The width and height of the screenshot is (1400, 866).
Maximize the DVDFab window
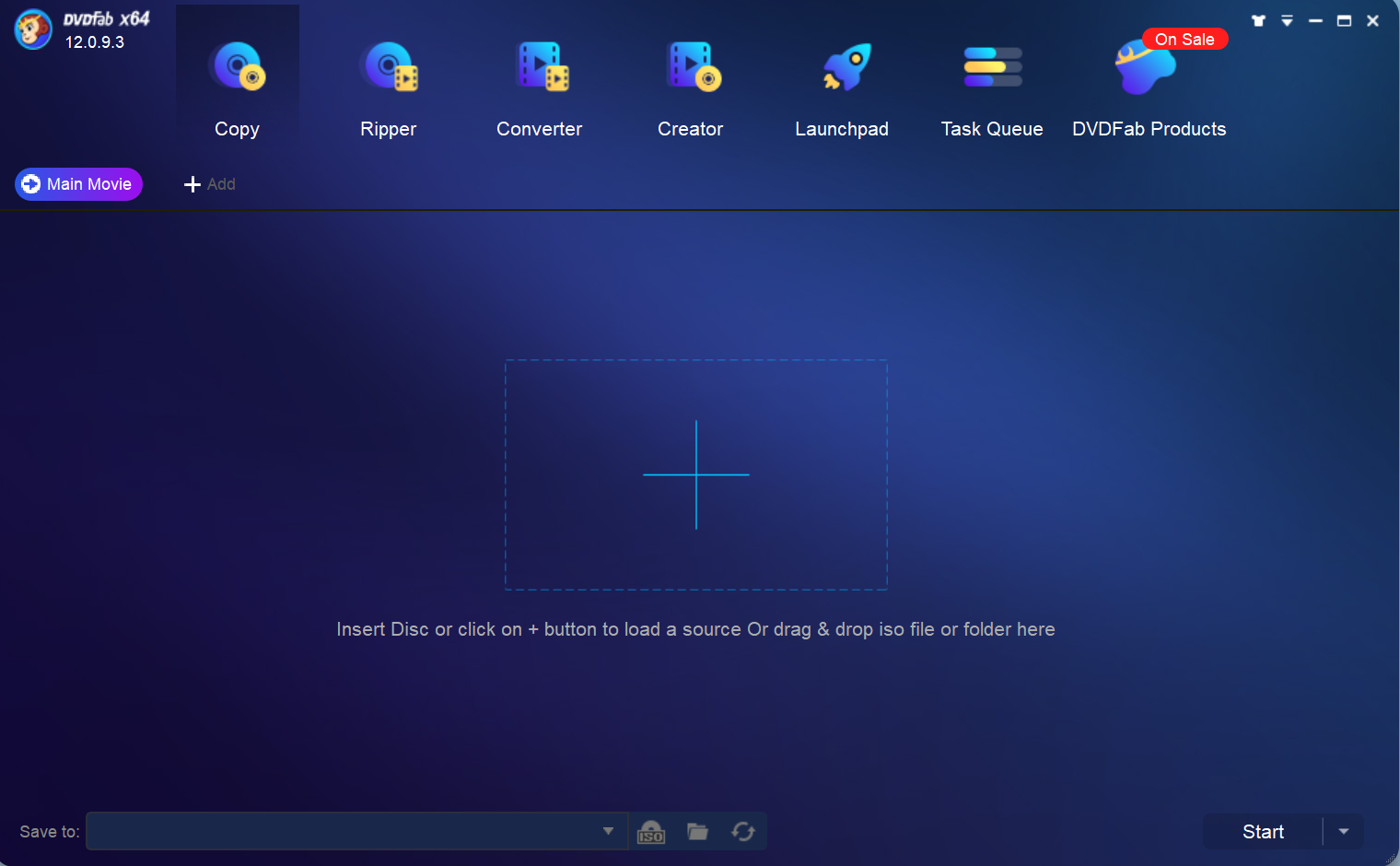[1345, 20]
